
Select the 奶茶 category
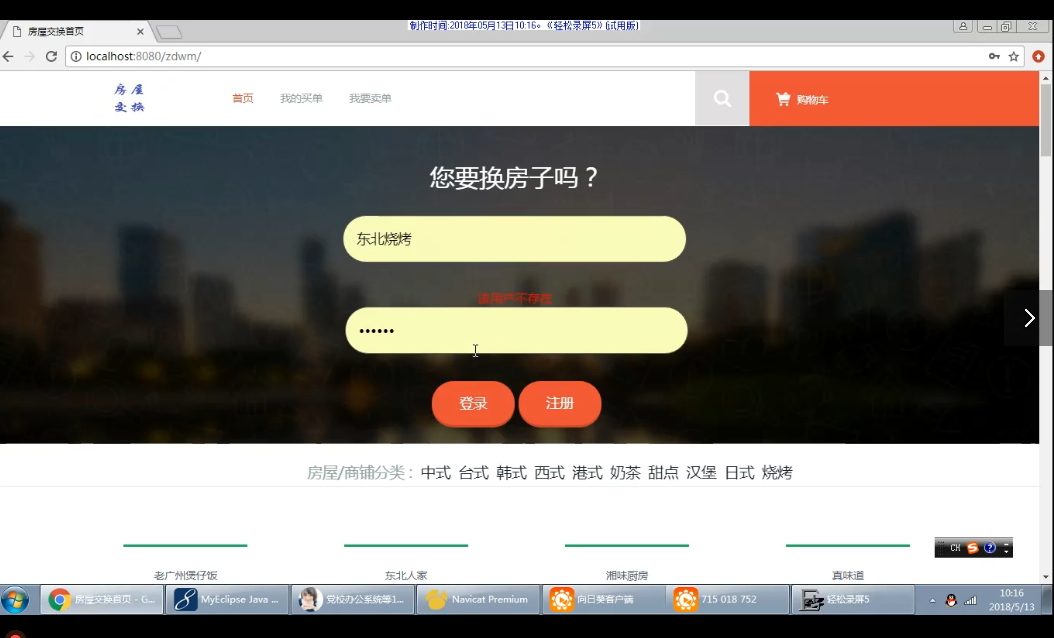[x=625, y=473]
